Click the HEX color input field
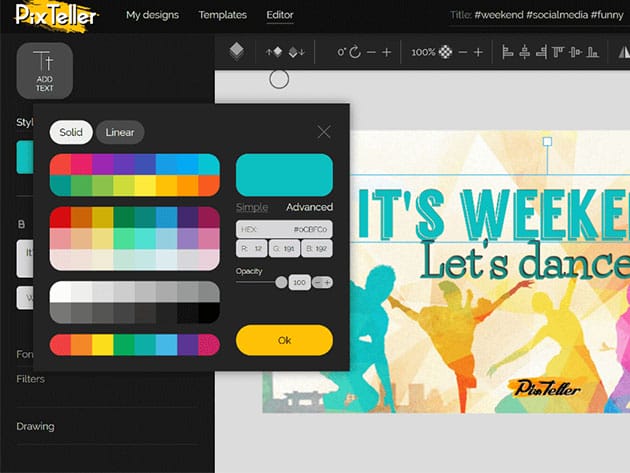 (284, 229)
